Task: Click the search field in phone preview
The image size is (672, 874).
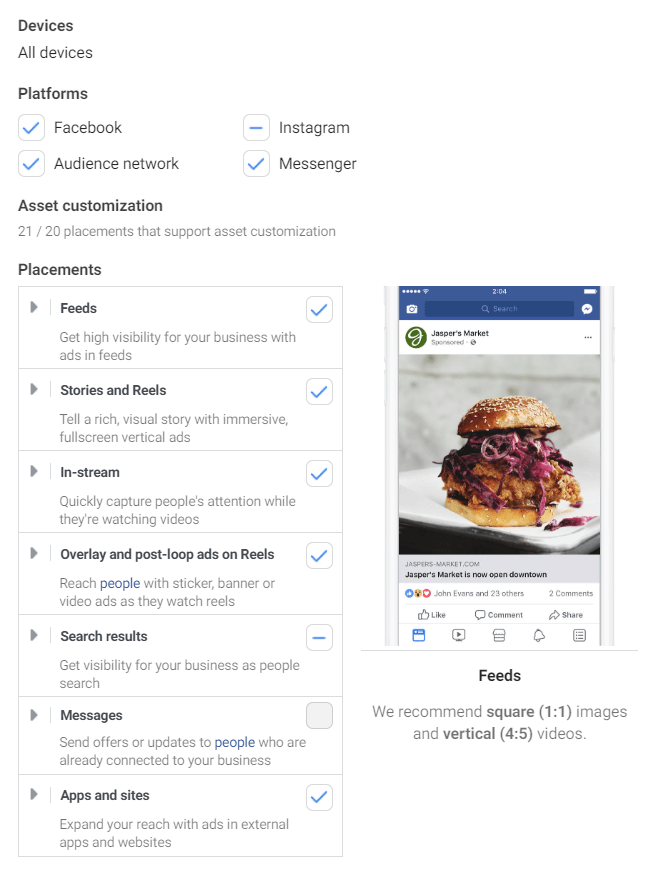Action: tap(499, 309)
